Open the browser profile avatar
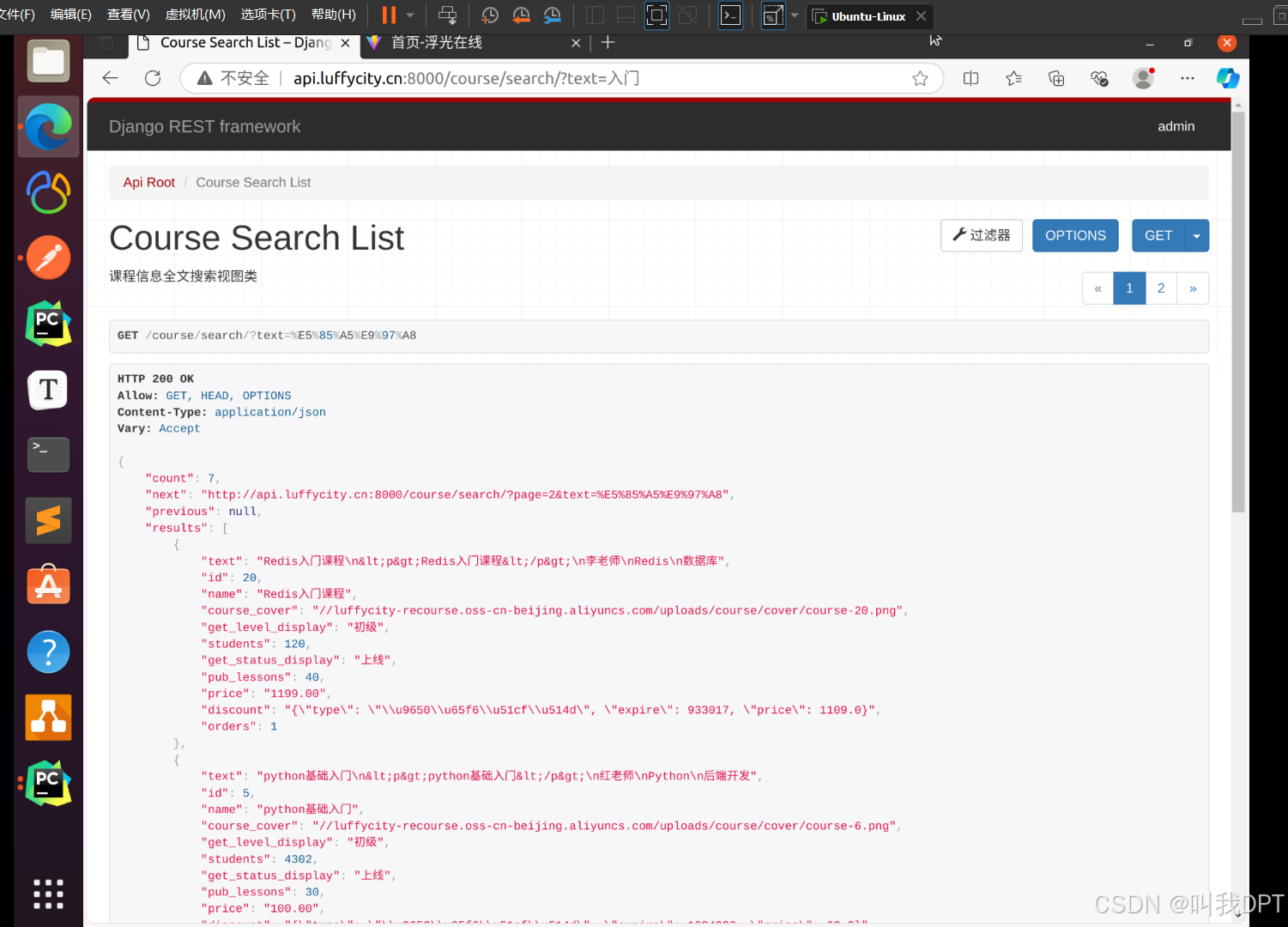Image resolution: width=1288 pixels, height=927 pixels. 1143,78
